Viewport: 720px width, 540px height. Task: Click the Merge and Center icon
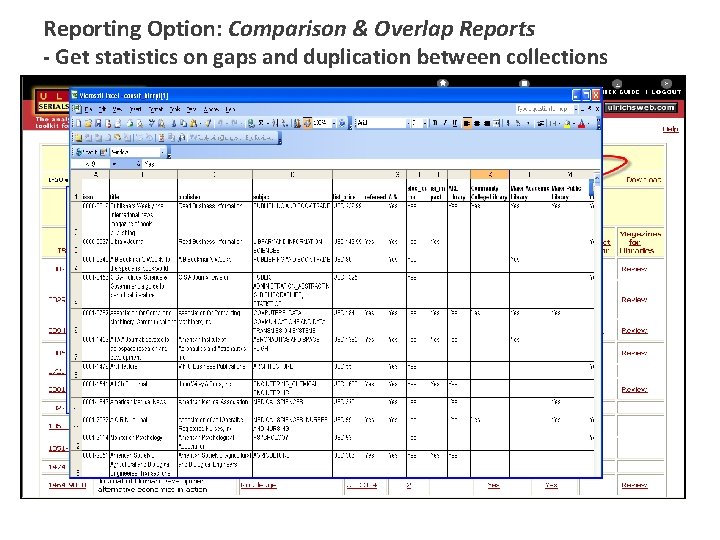tap(496, 123)
